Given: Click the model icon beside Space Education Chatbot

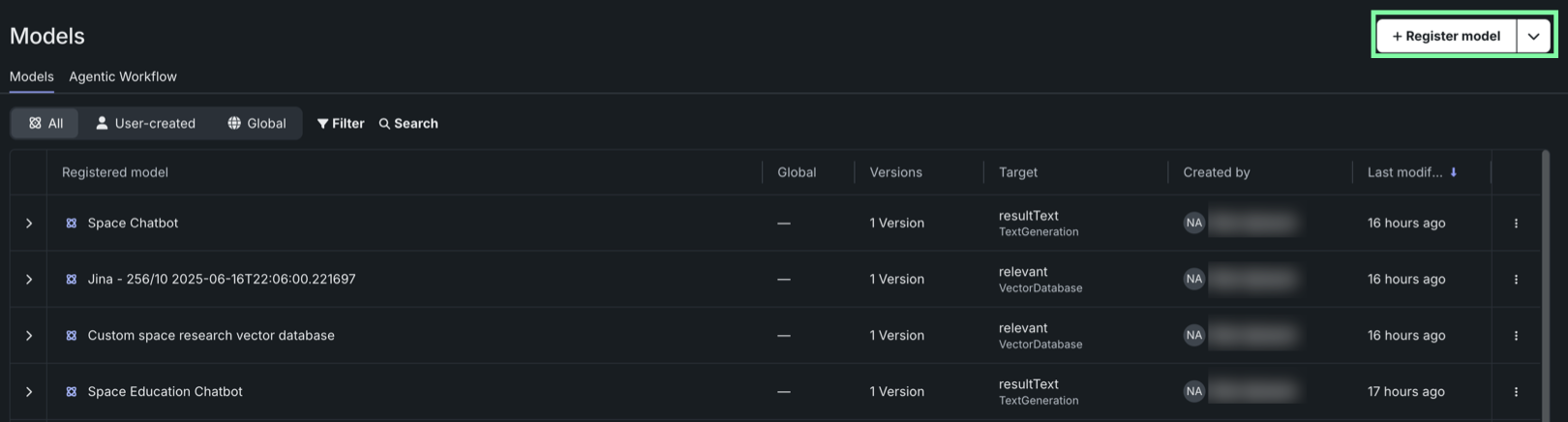Looking at the screenshot, I should click(x=72, y=392).
